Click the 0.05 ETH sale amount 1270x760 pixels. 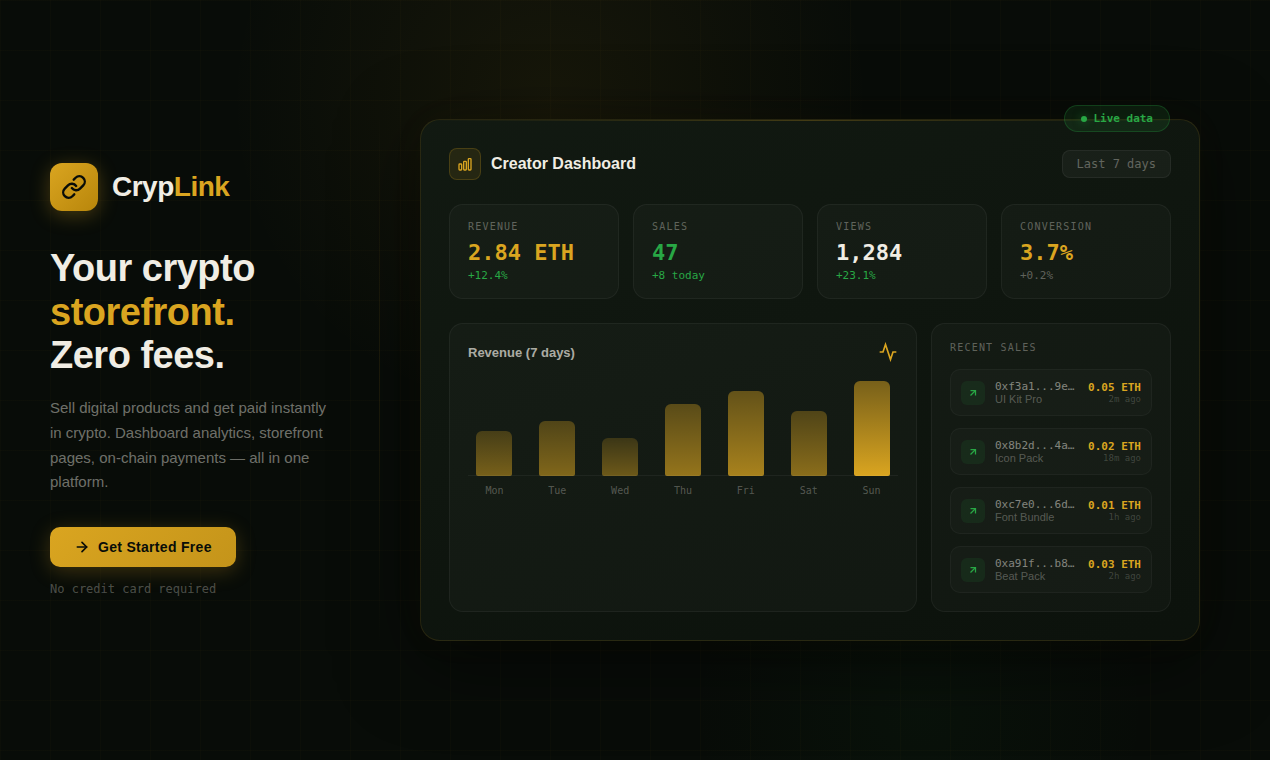pos(1114,387)
